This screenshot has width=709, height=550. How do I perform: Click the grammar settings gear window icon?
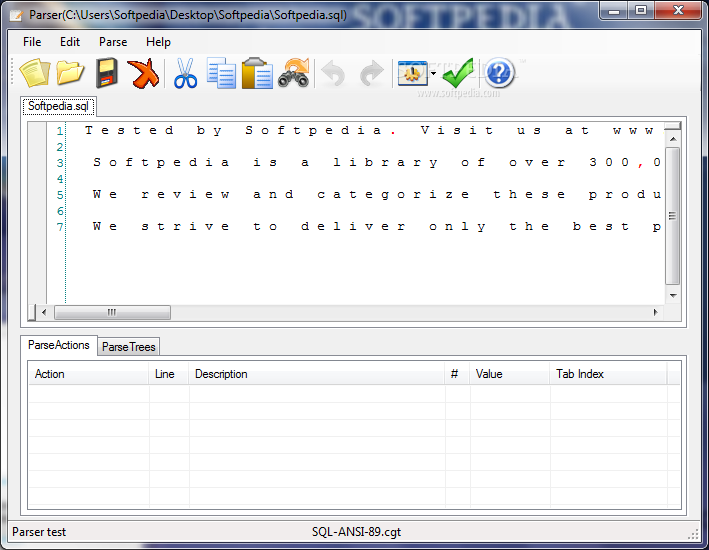click(412, 73)
